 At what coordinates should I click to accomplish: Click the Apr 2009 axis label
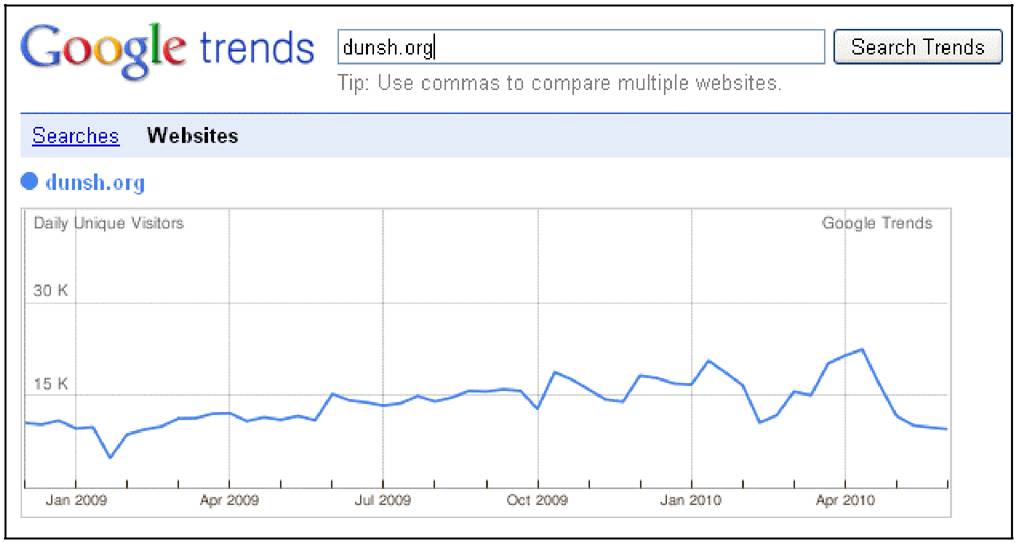point(229,501)
